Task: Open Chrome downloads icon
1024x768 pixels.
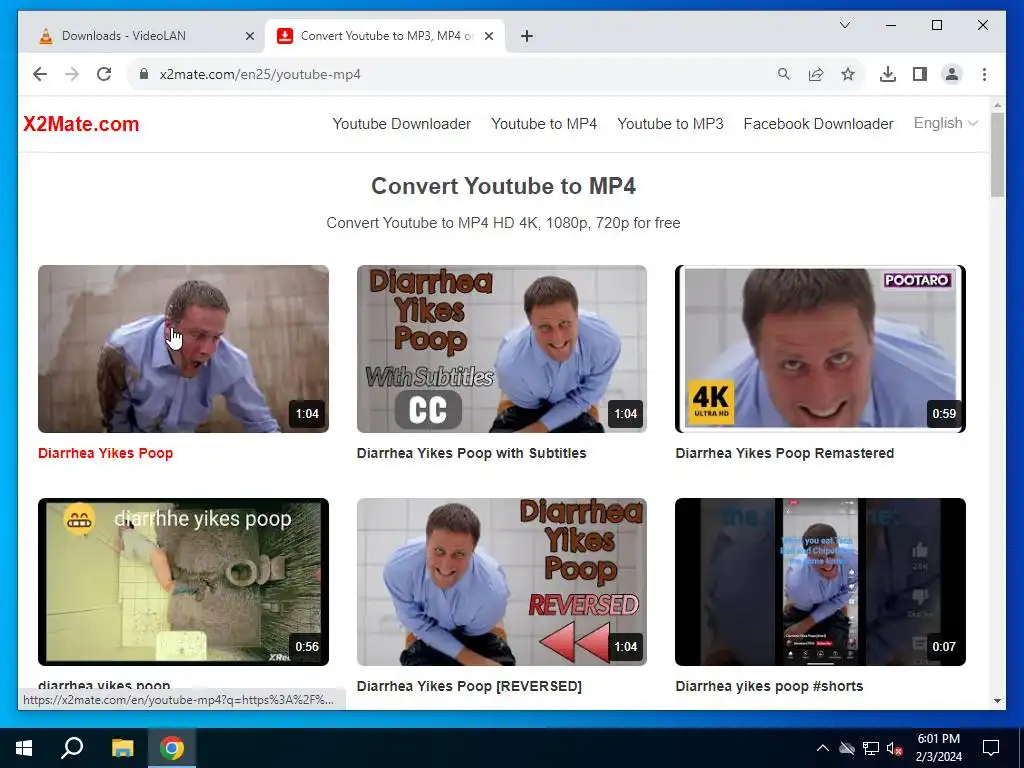Action: (x=888, y=74)
